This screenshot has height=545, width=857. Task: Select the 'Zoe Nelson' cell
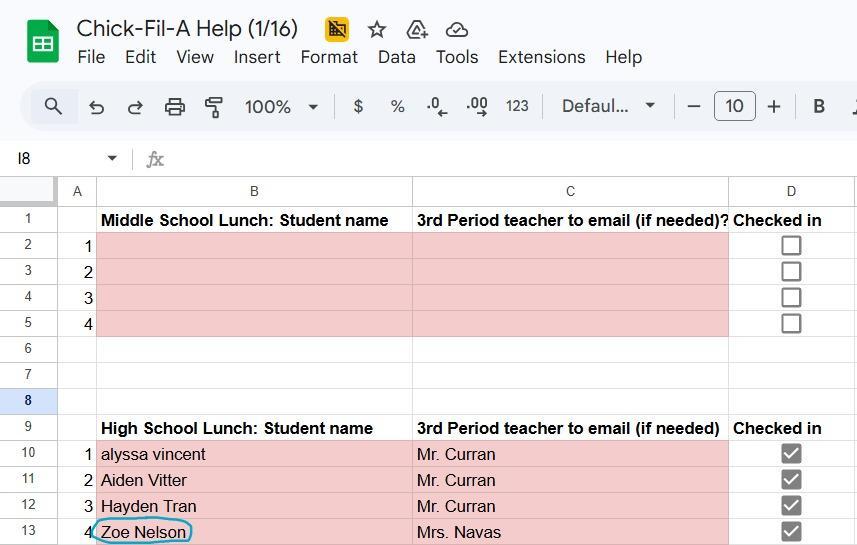coord(254,532)
